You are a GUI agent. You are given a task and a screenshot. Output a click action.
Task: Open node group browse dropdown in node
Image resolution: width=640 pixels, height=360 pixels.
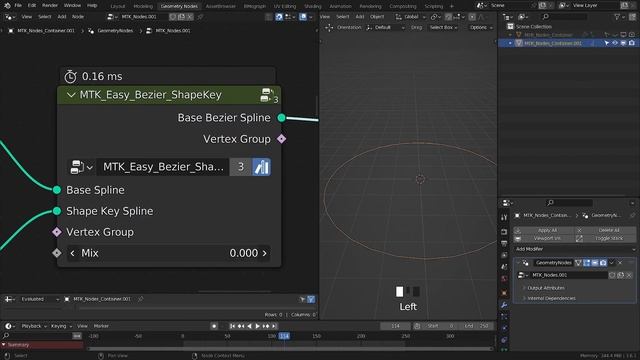click(x=82, y=167)
